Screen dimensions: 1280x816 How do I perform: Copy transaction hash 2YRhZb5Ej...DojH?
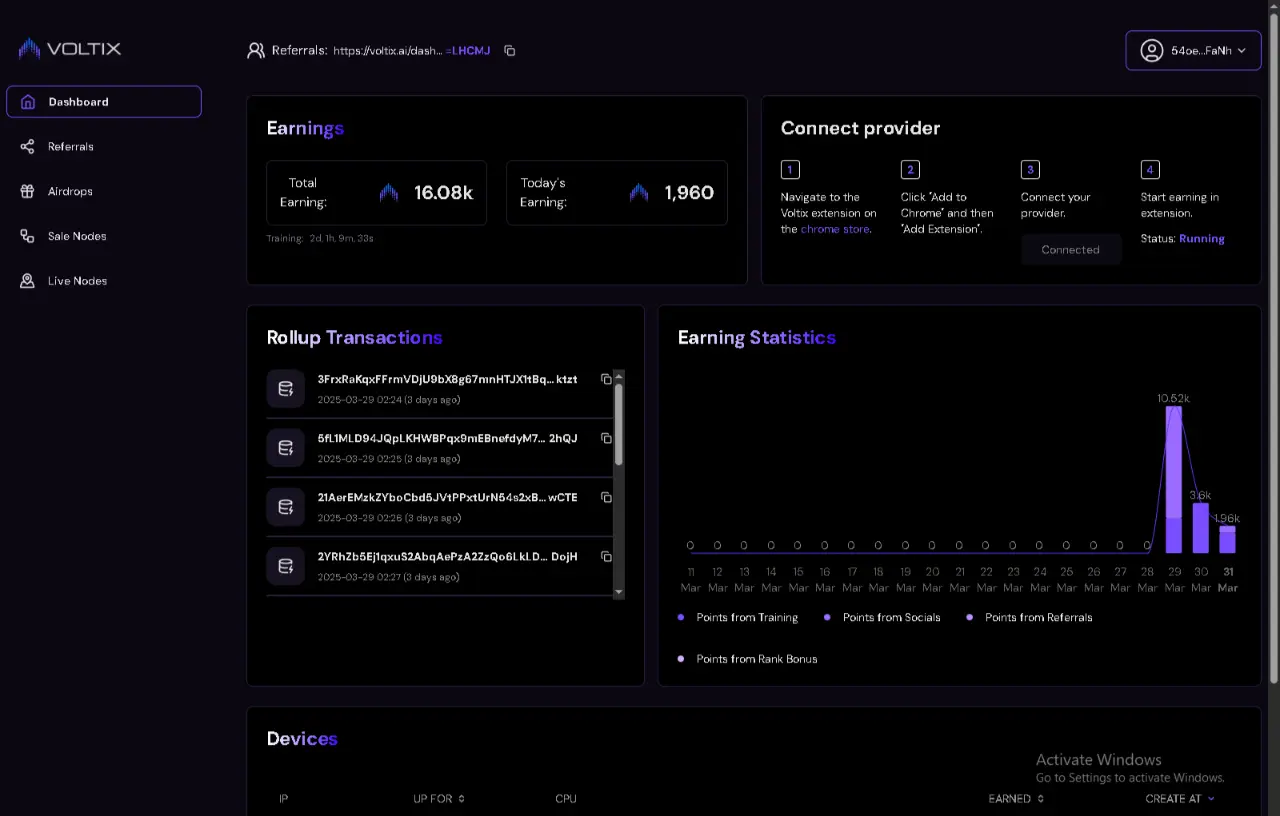(x=606, y=556)
